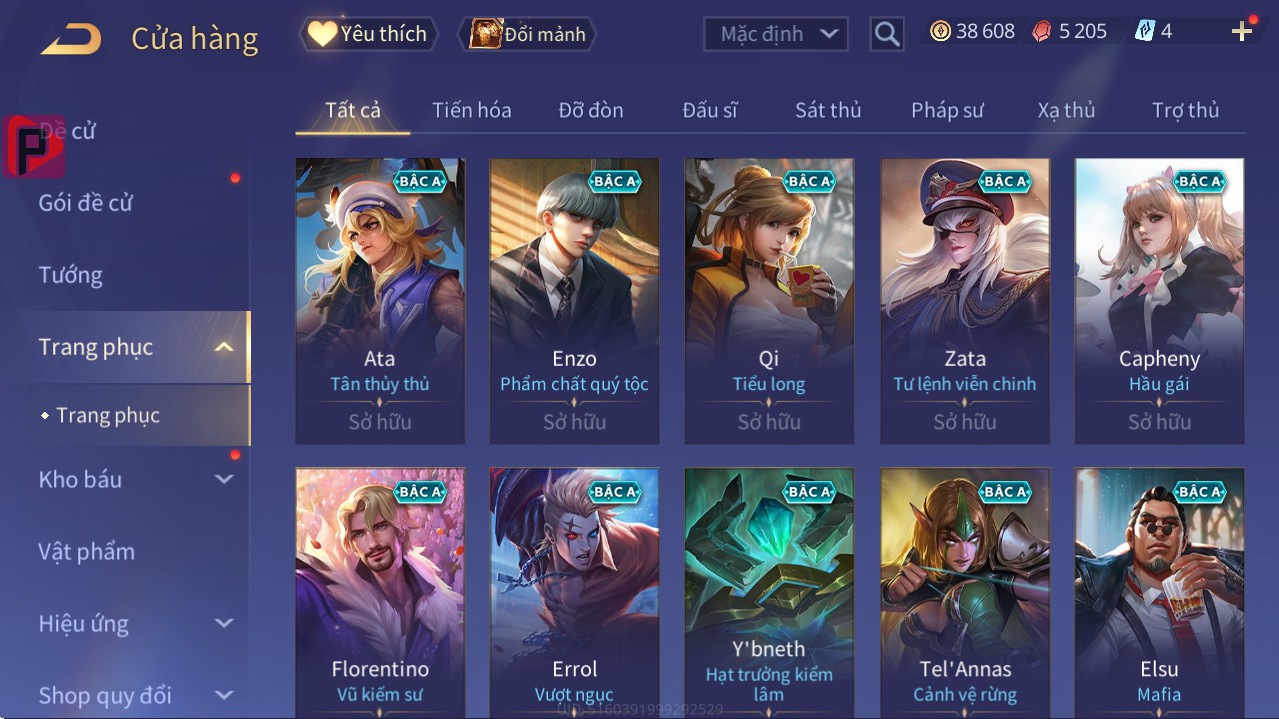The image size is (1279, 719).
Task: Expand the Hiệu ứng sidebar section
Action: pos(224,623)
